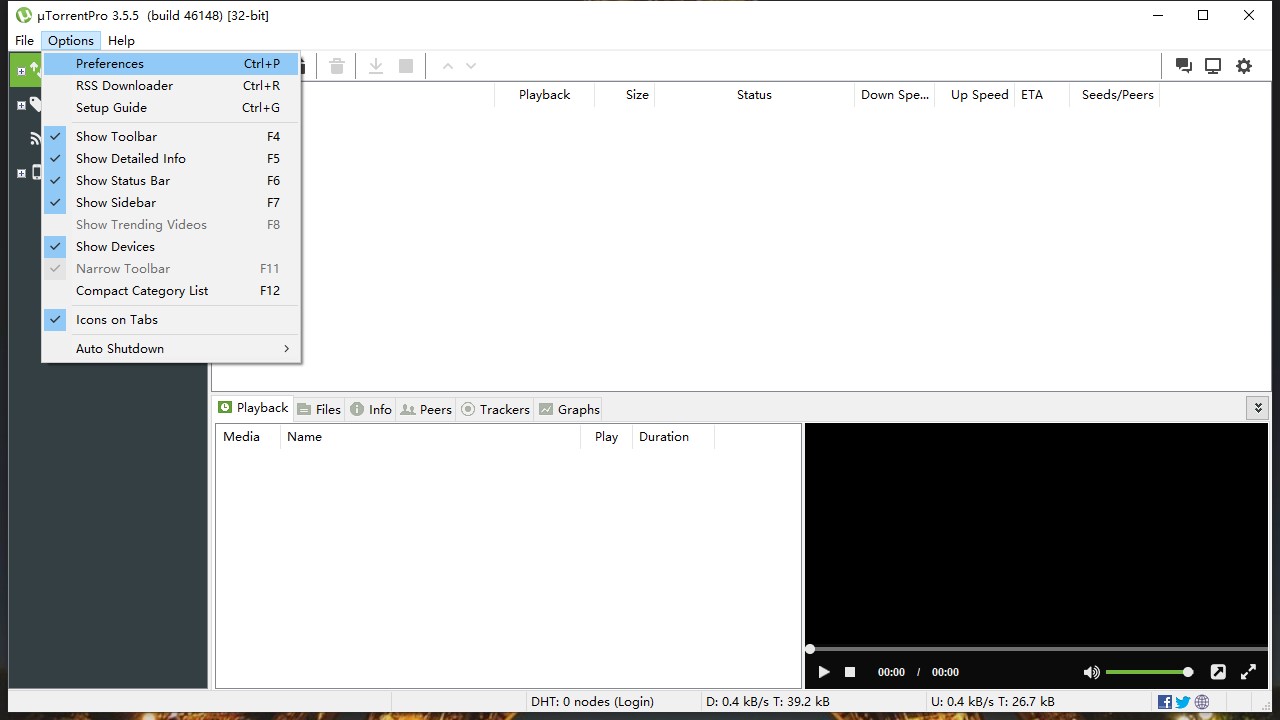
Task: Sort torrents by Status column
Action: [754, 95]
